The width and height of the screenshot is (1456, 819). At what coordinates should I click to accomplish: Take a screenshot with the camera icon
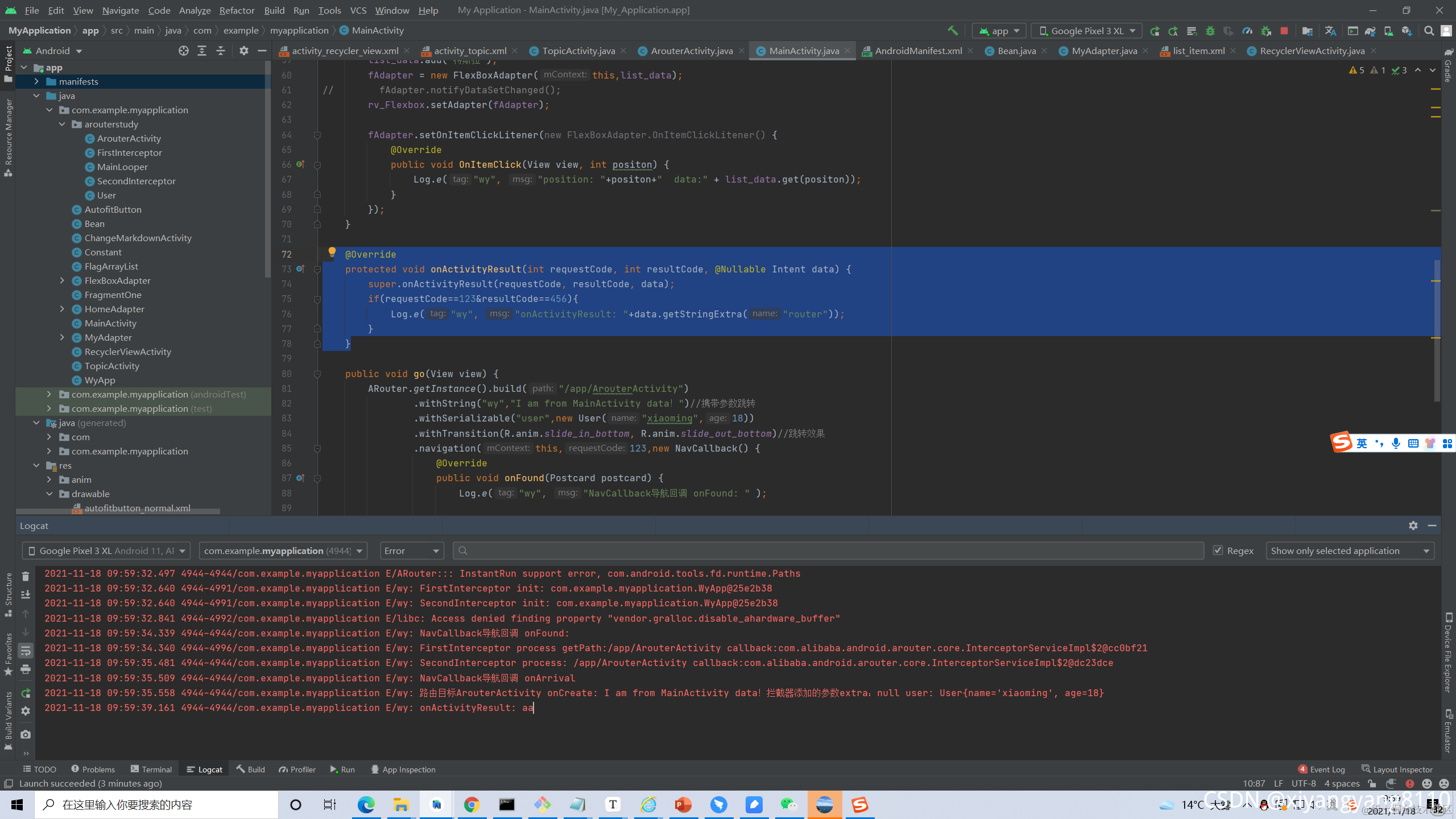pos(26,735)
